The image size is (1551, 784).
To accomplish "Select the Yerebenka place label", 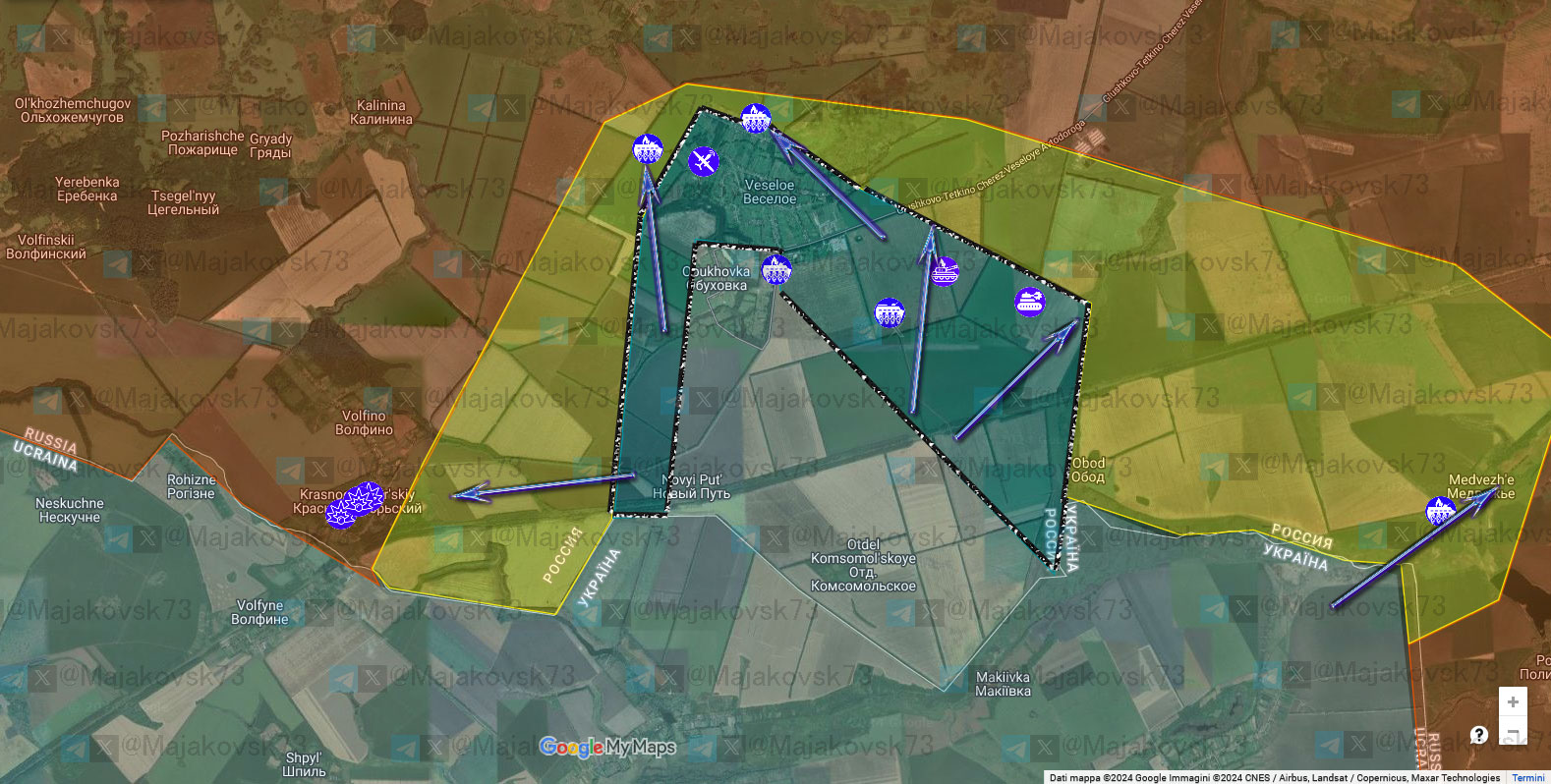I will click(86, 189).
